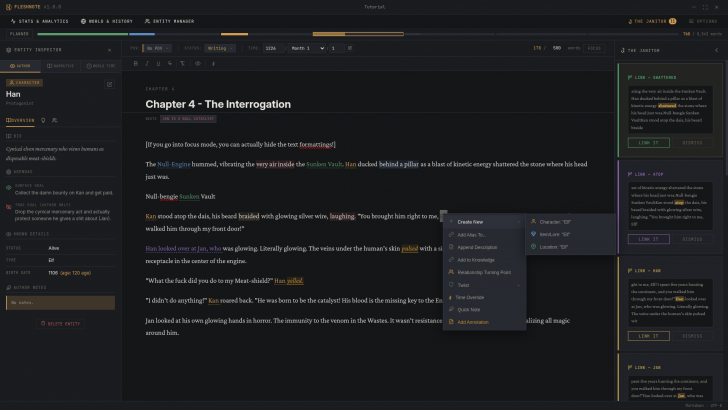The height and width of the screenshot is (410, 728).
Task: Choose Relationship Turning Point in context menu
Action: pos(484,273)
